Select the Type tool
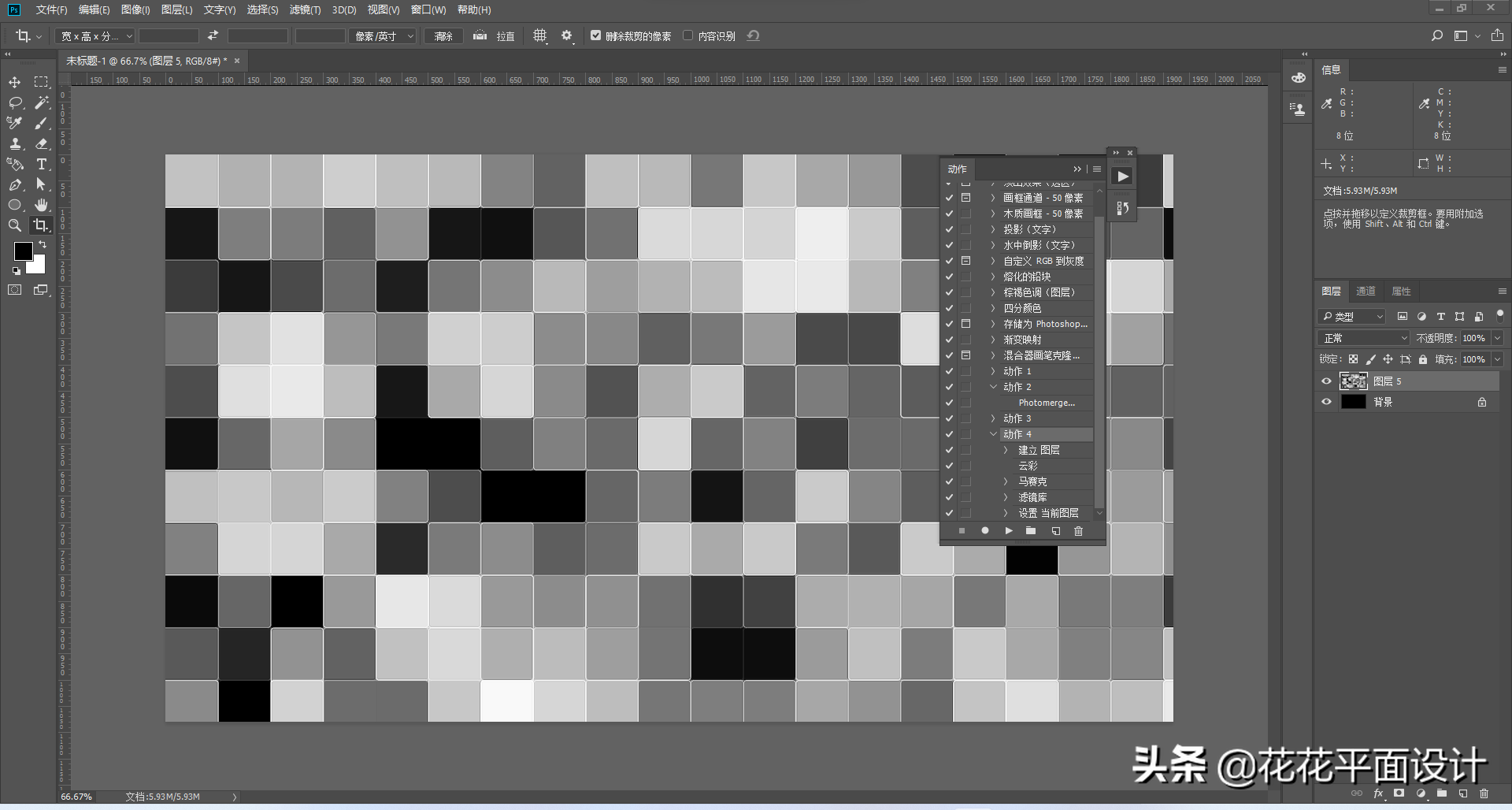This screenshot has height=810, width=1512. [42, 165]
